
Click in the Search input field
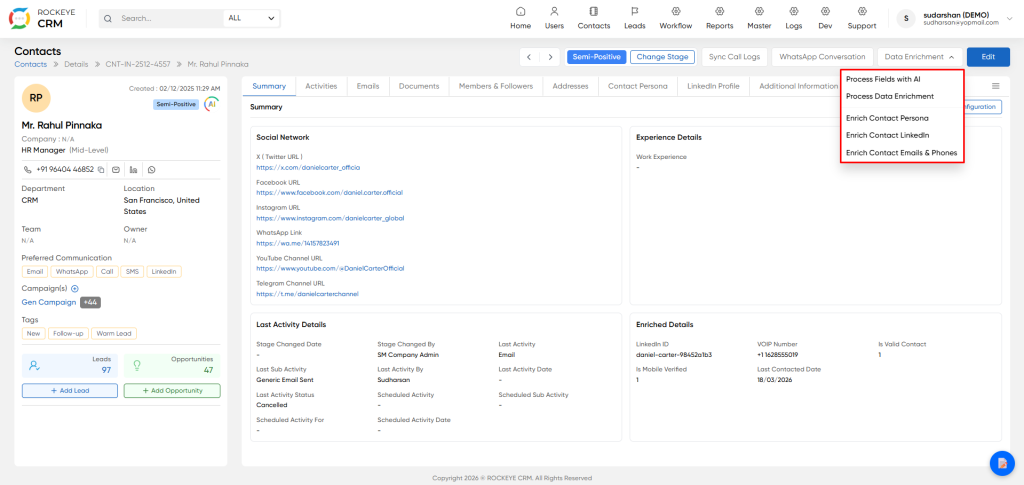click(170, 18)
